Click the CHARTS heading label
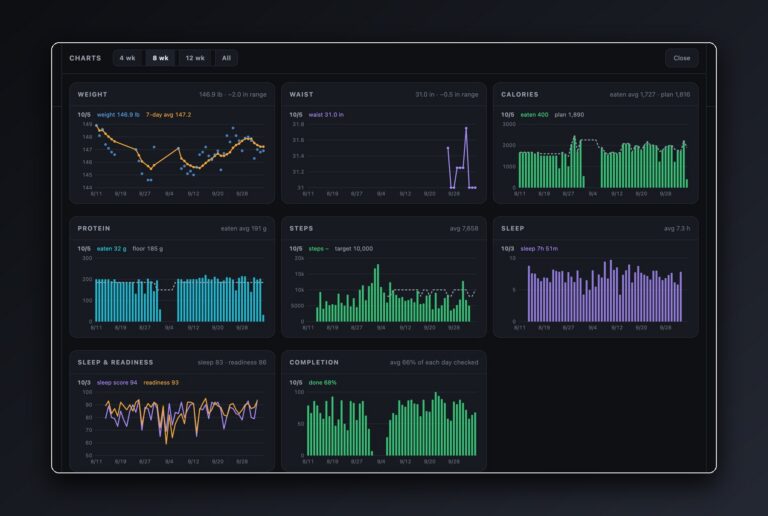This screenshot has width=768, height=516. [x=85, y=58]
